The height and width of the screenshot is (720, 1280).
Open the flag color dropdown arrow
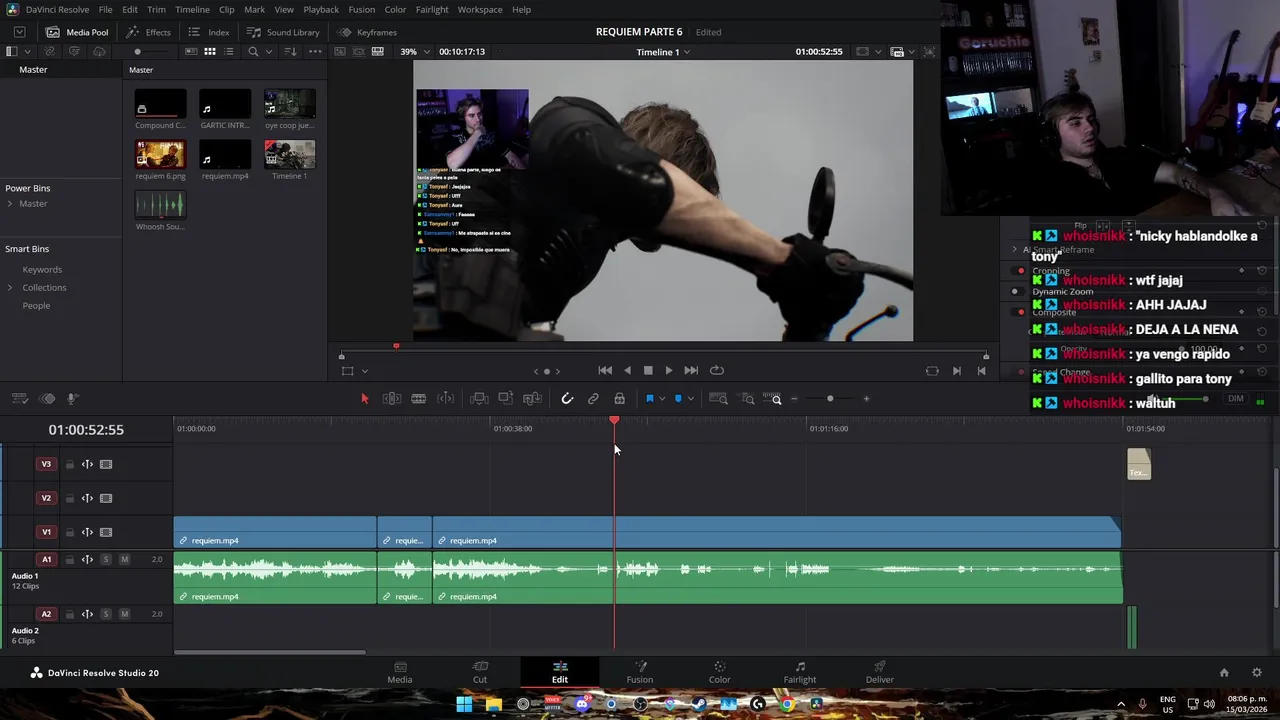[661, 399]
